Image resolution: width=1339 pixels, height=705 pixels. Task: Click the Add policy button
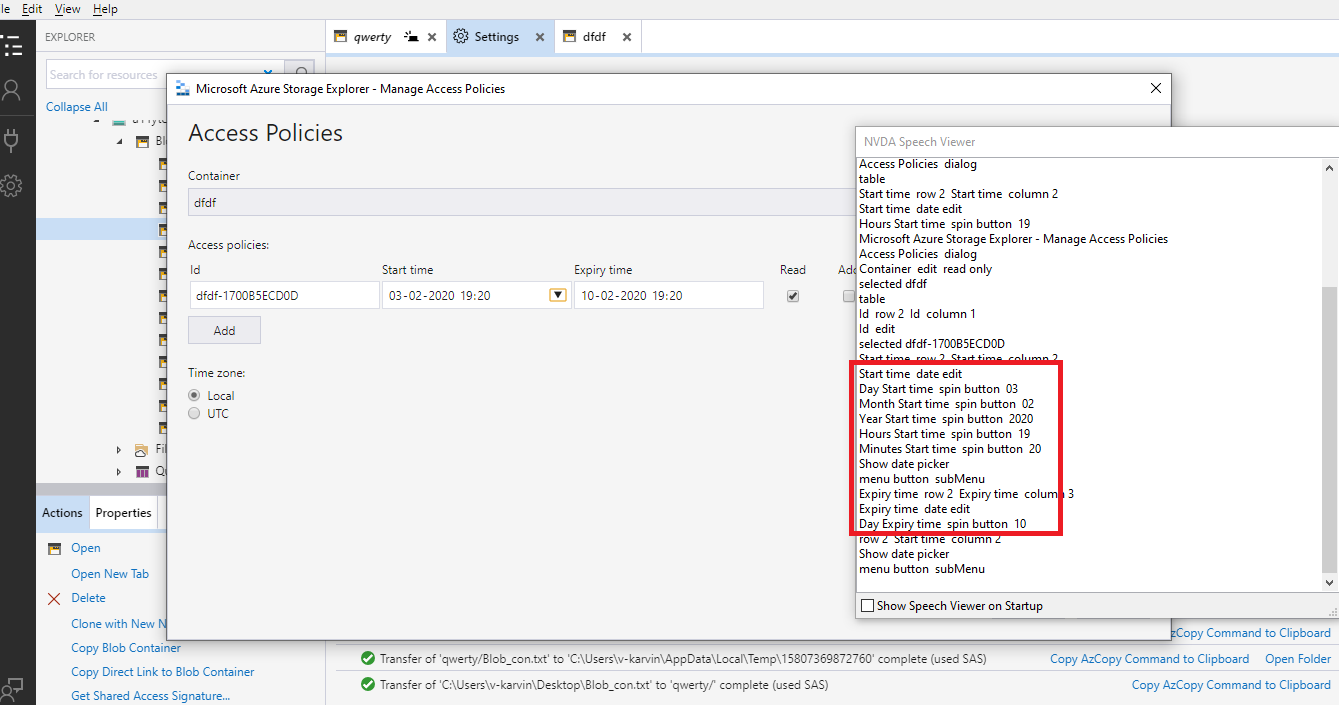[224, 330]
